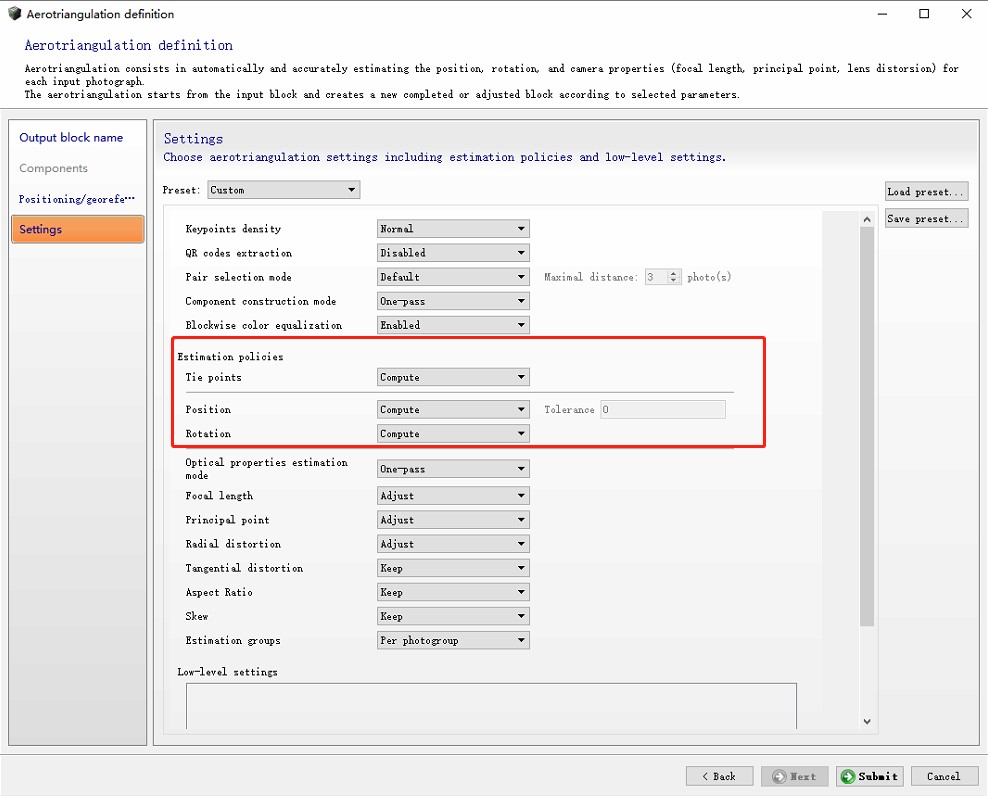Viewport: 988px width, 796px height.
Task: Open the Aspect Ratio dropdown
Action: (x=453, y=592)
